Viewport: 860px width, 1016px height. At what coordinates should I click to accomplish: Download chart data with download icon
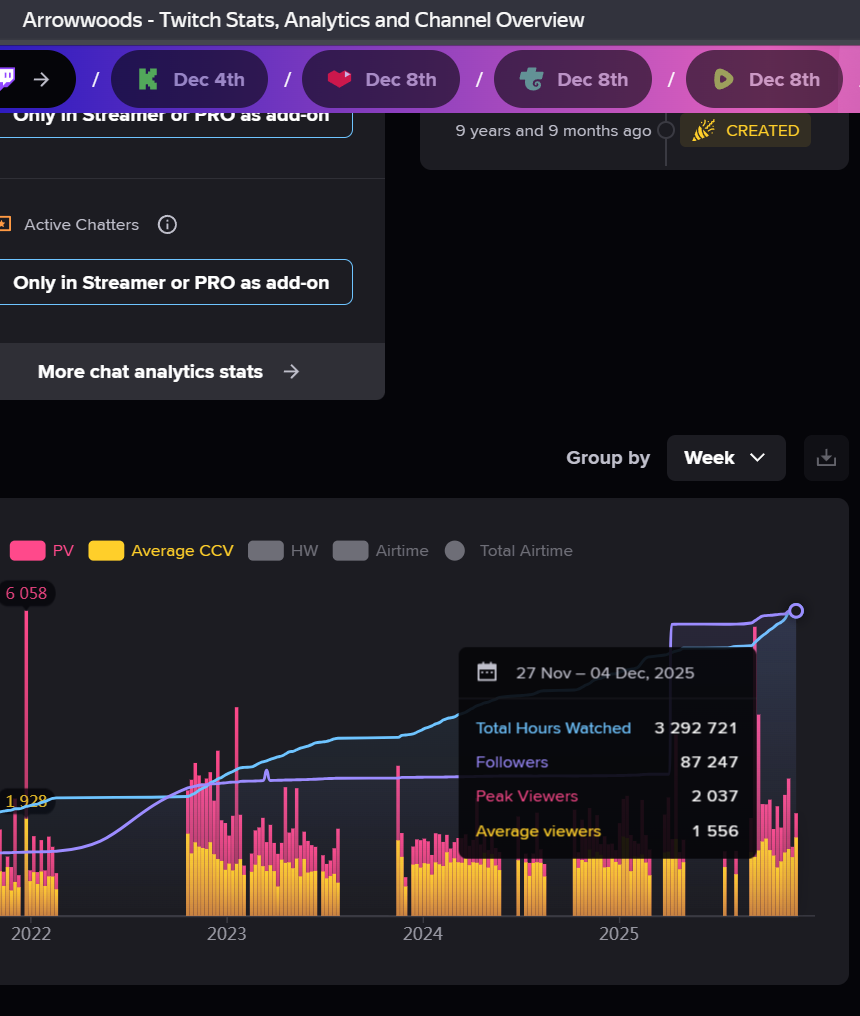[826, 458]
